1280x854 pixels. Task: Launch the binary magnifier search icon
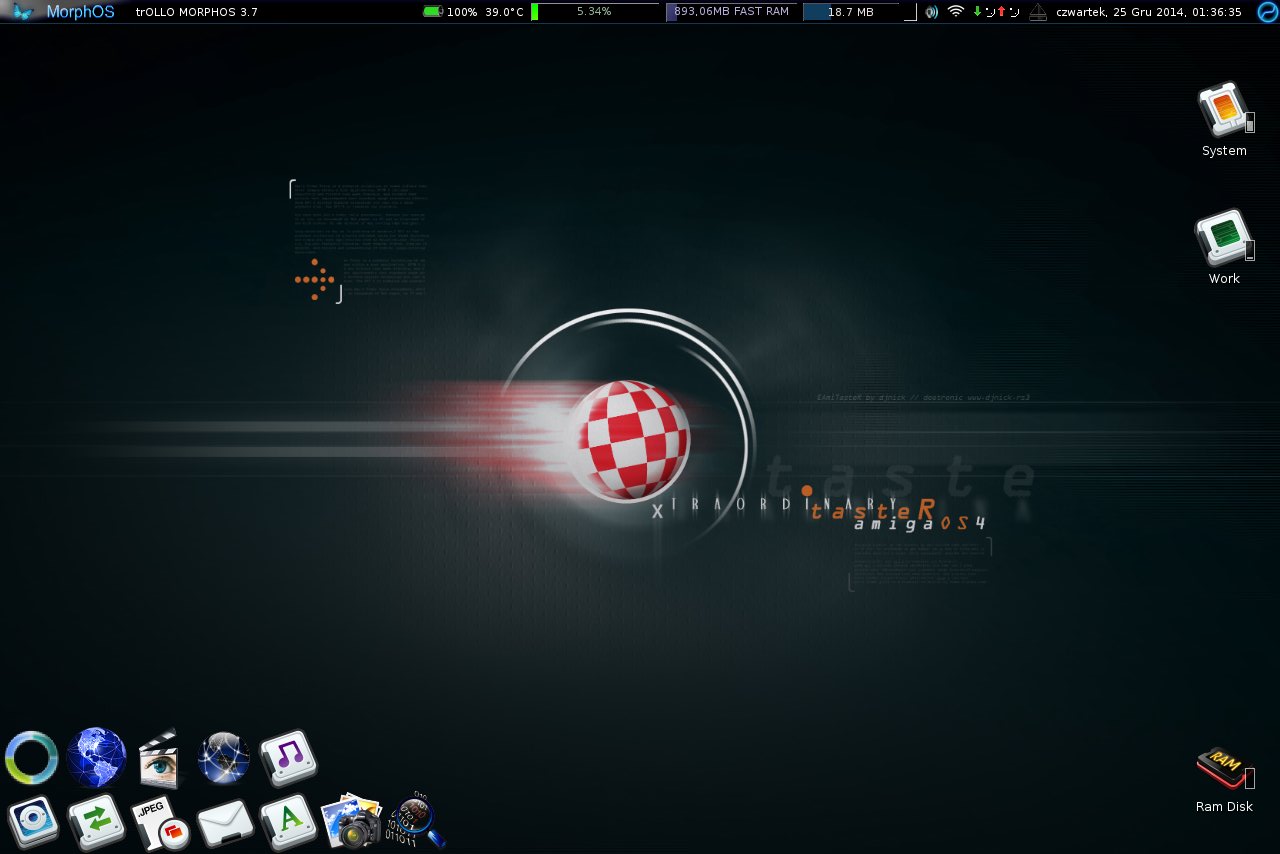pyautogui.click(x=414, y=821)
